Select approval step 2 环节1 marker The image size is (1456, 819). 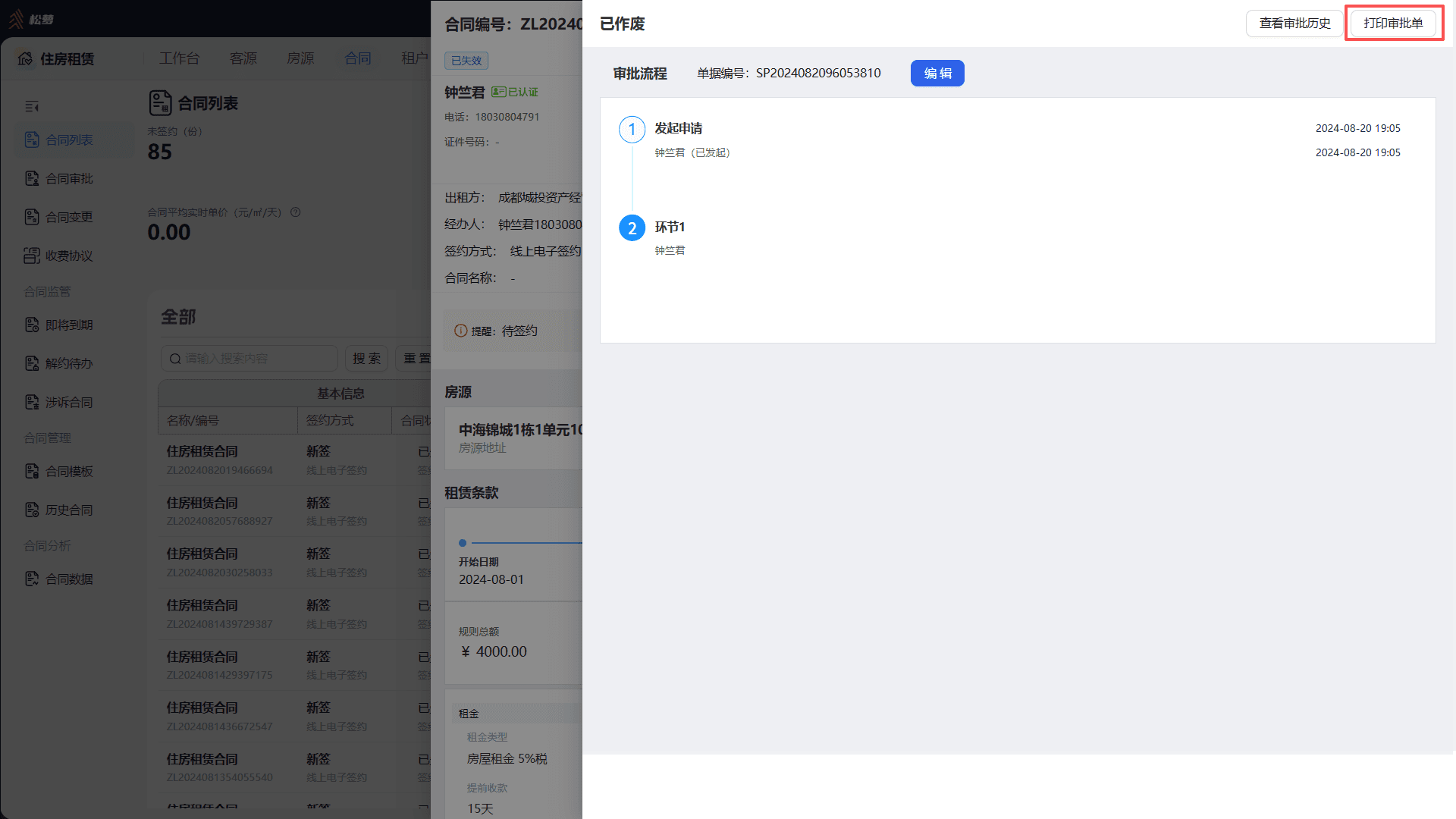point(632,228)
